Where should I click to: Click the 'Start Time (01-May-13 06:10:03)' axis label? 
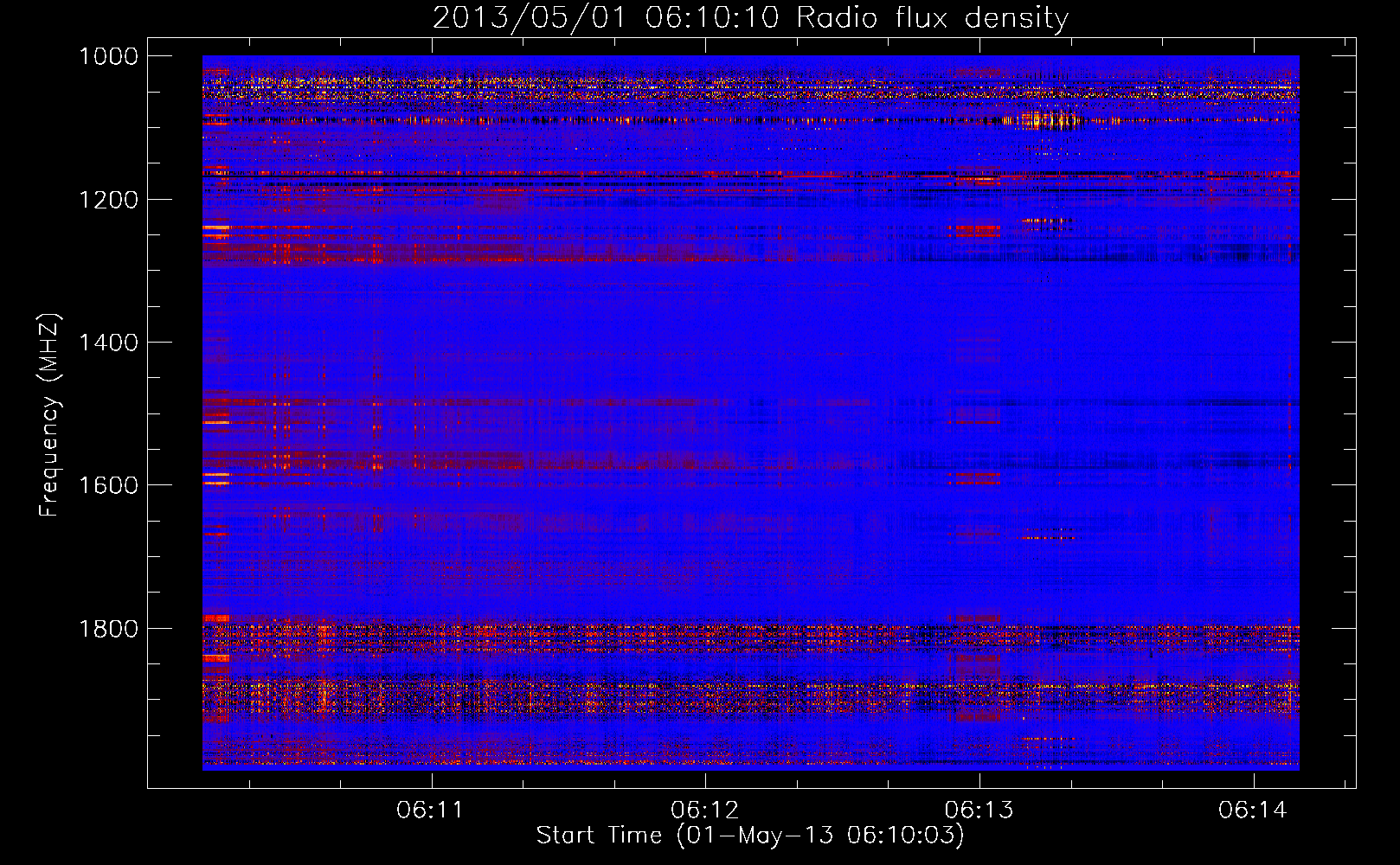tap(750, 836)
